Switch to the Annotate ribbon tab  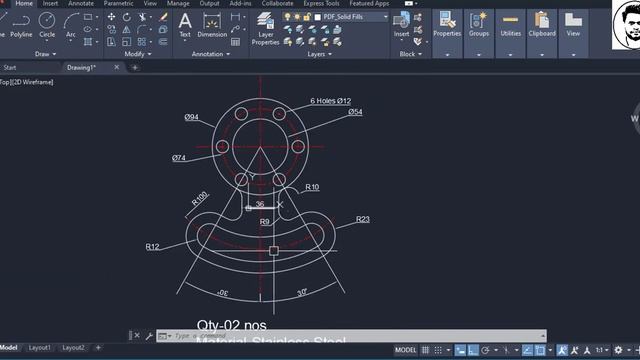pos(81,3)
